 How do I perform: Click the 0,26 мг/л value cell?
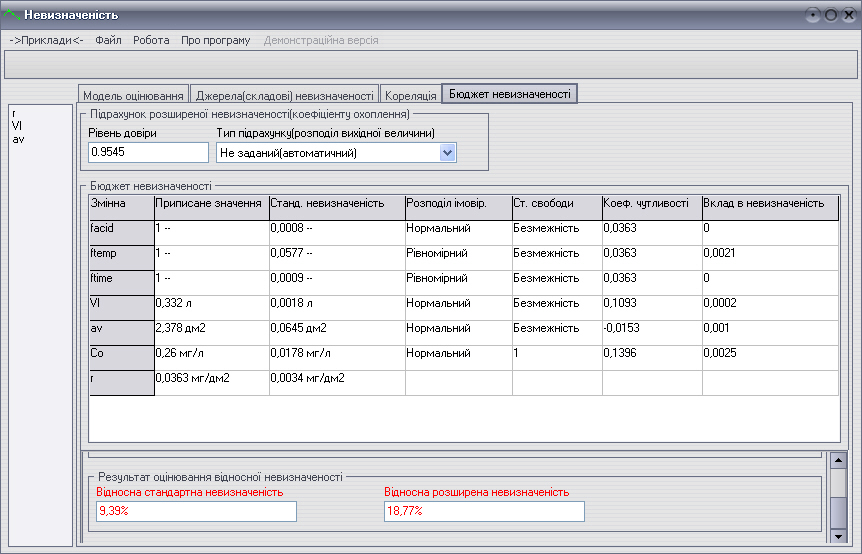[x=212, y=358]
